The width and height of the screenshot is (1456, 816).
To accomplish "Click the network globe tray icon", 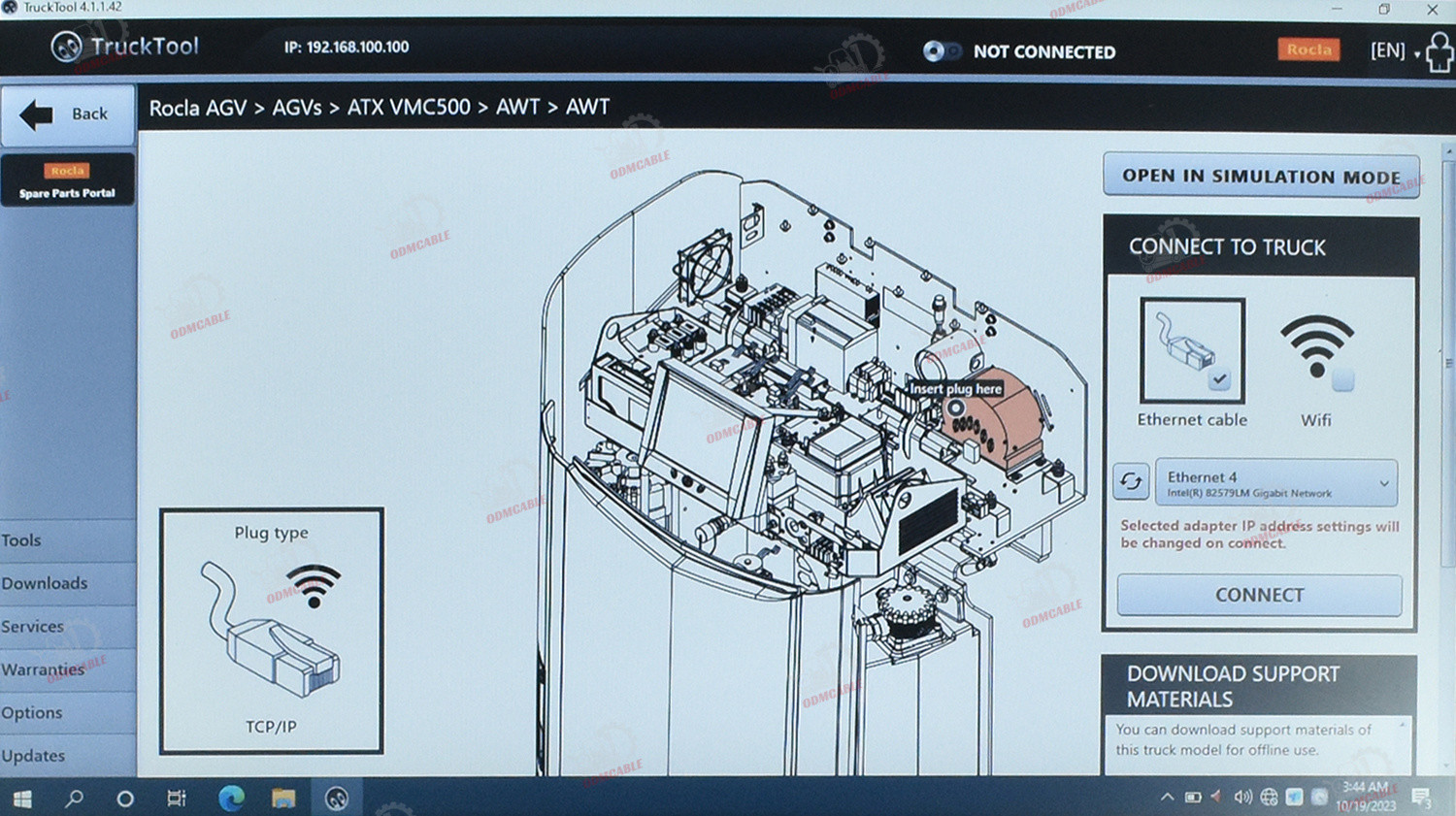I will (x=1269, y=798).
